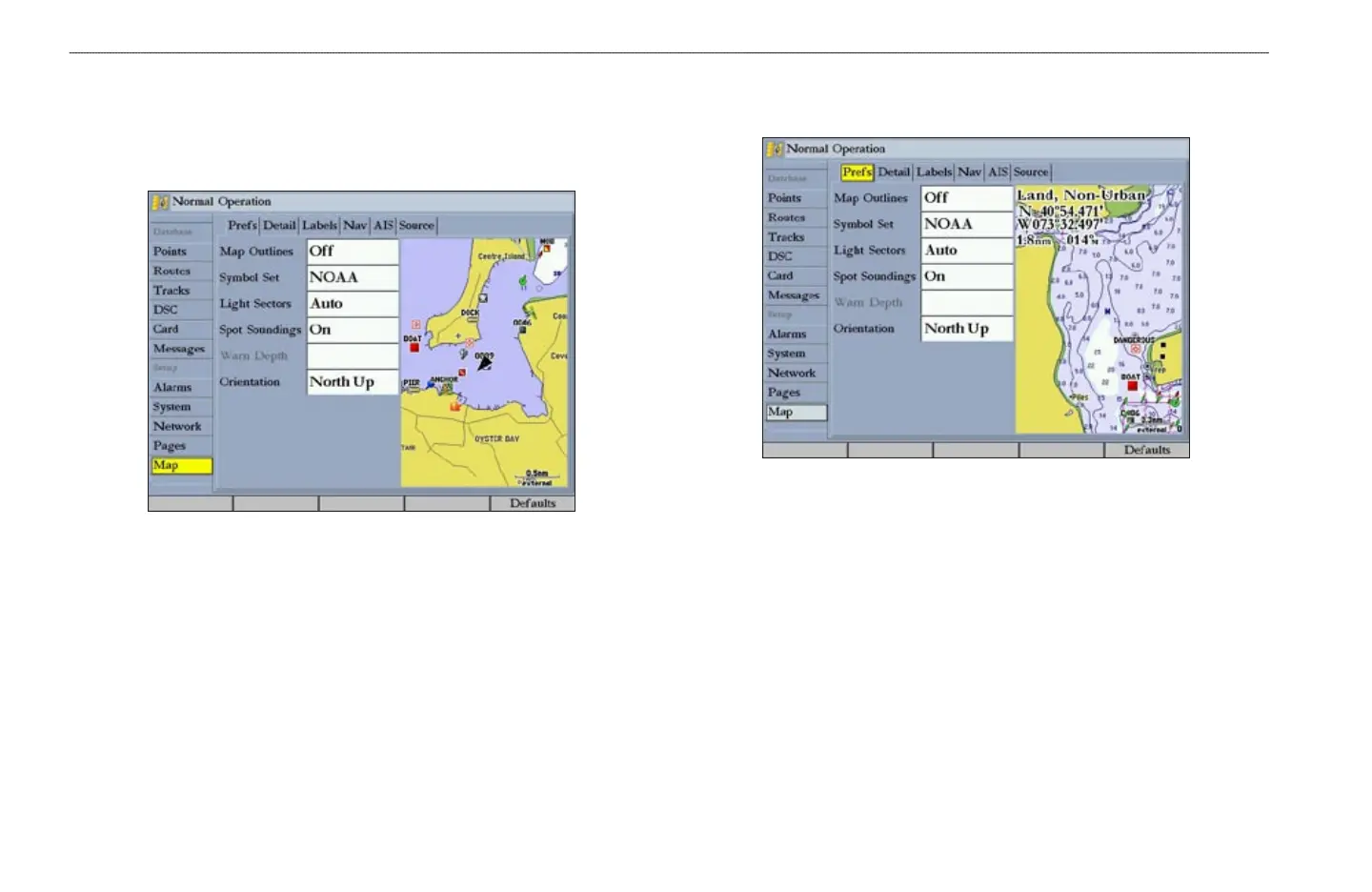Open AIS tab in the left screen
The image size is (1372, 892).
tap(383, 226)
